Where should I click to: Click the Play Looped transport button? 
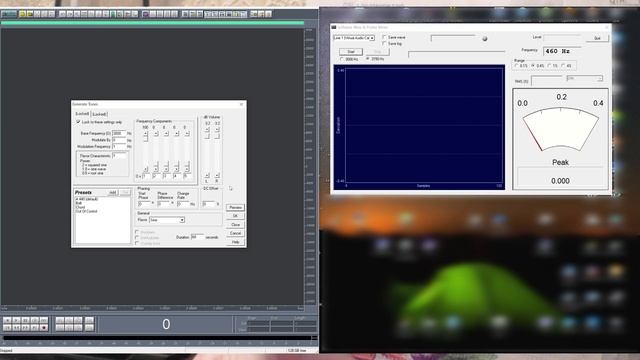[x=35, y=320]
